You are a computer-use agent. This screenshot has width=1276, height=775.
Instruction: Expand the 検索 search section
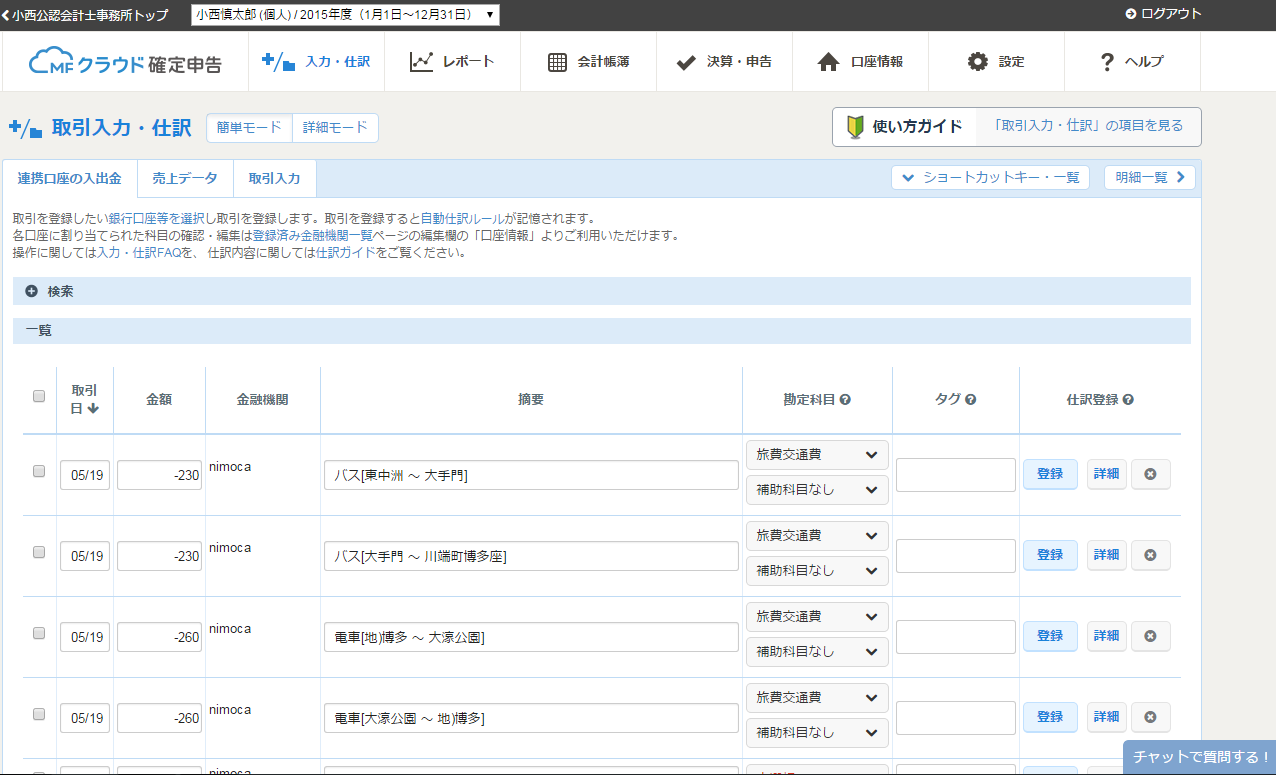[x=32, y=291]
